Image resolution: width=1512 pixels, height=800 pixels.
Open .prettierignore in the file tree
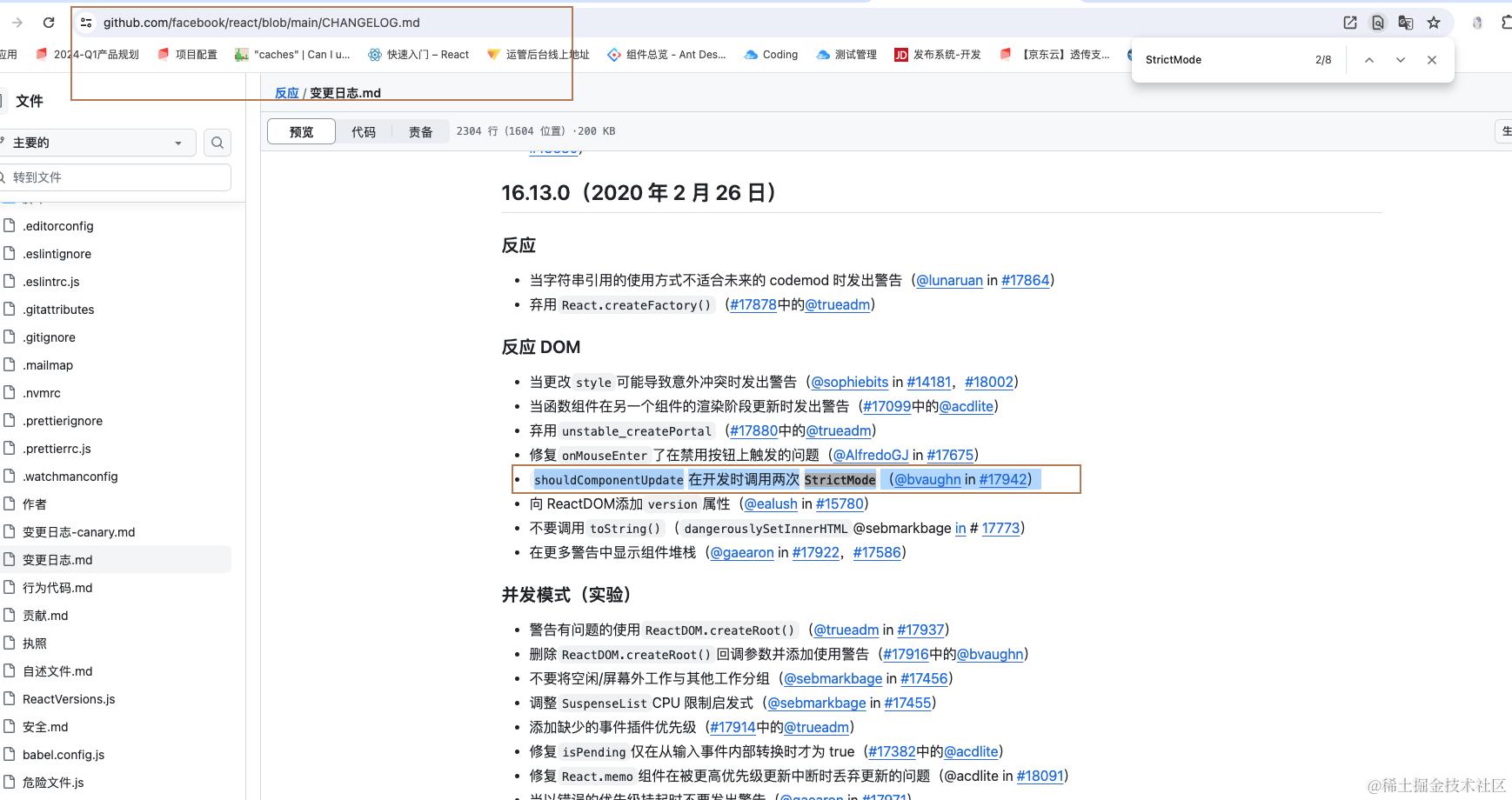(63, 421)
